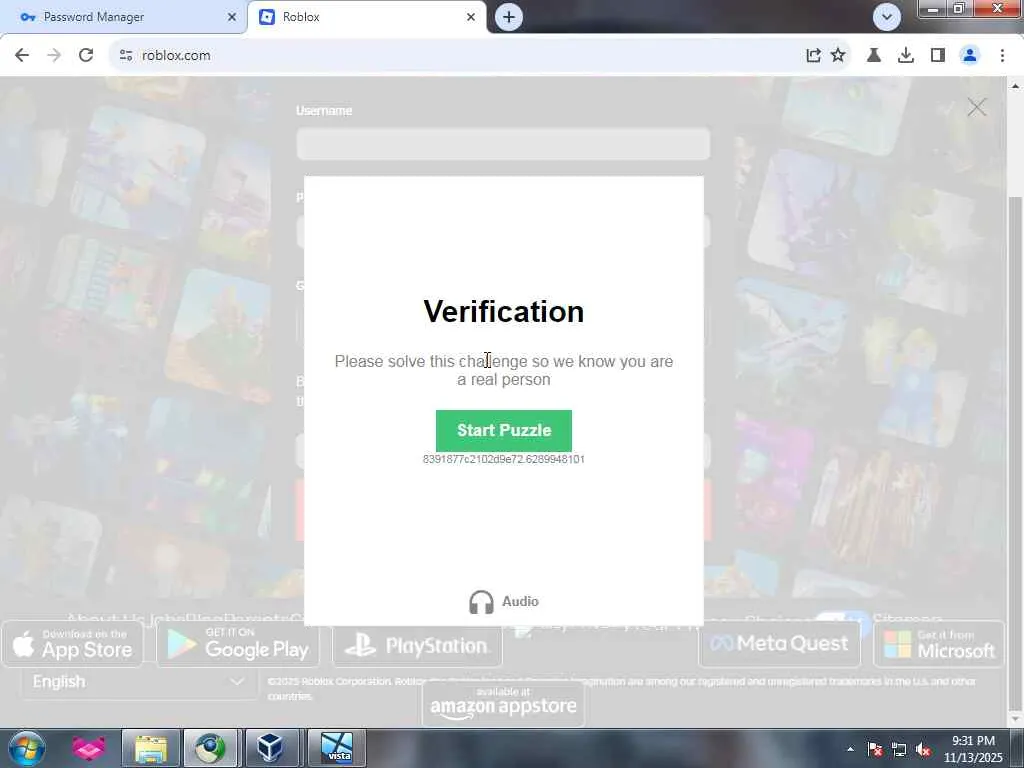Image resolution: width=1024 pixels, height=768 pixels.
Task: Open the Chrome profile menu
Action: pyautogui.click(x=970, y=56)
